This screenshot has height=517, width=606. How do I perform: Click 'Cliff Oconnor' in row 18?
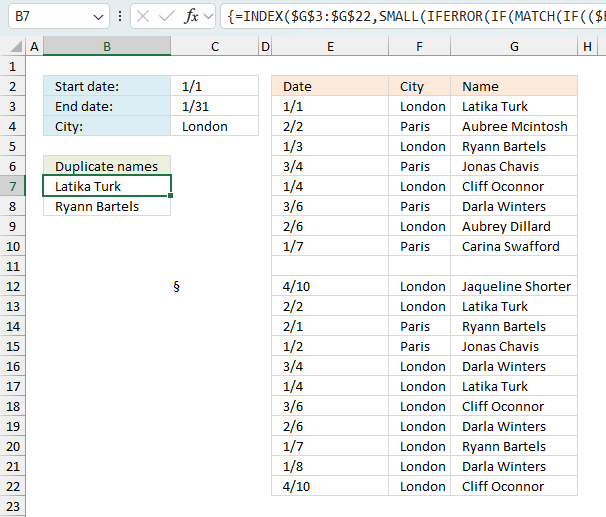[x=514, y=406]
